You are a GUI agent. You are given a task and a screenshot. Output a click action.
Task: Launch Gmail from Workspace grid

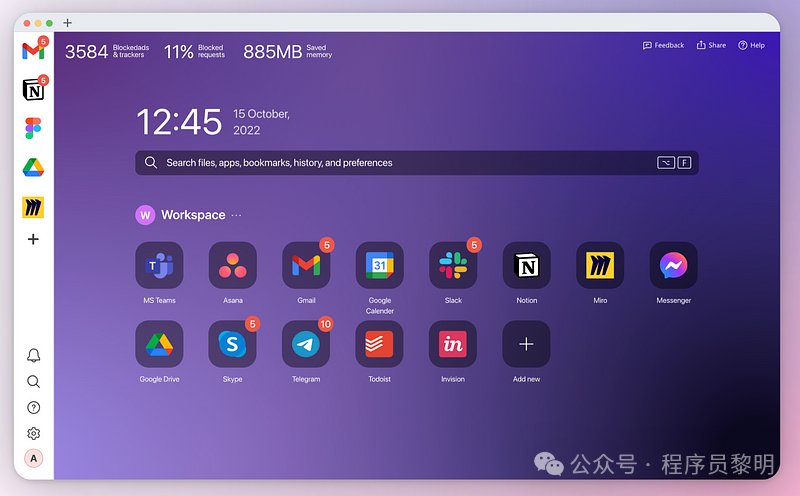coord(306,265)
